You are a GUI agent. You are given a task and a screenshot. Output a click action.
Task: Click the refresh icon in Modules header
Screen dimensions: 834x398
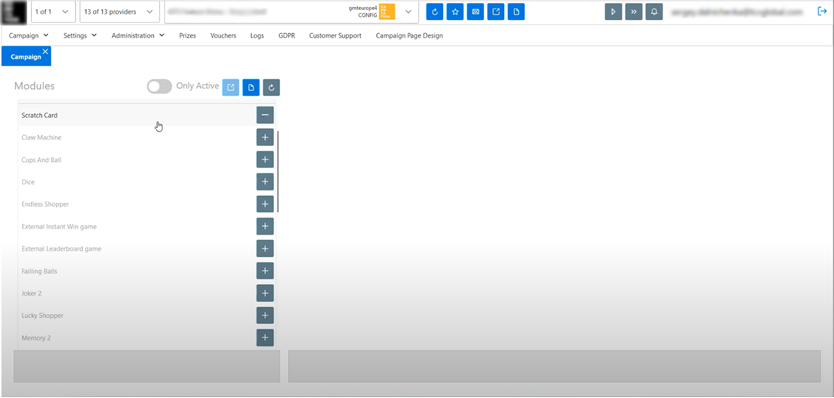point(271,87)
